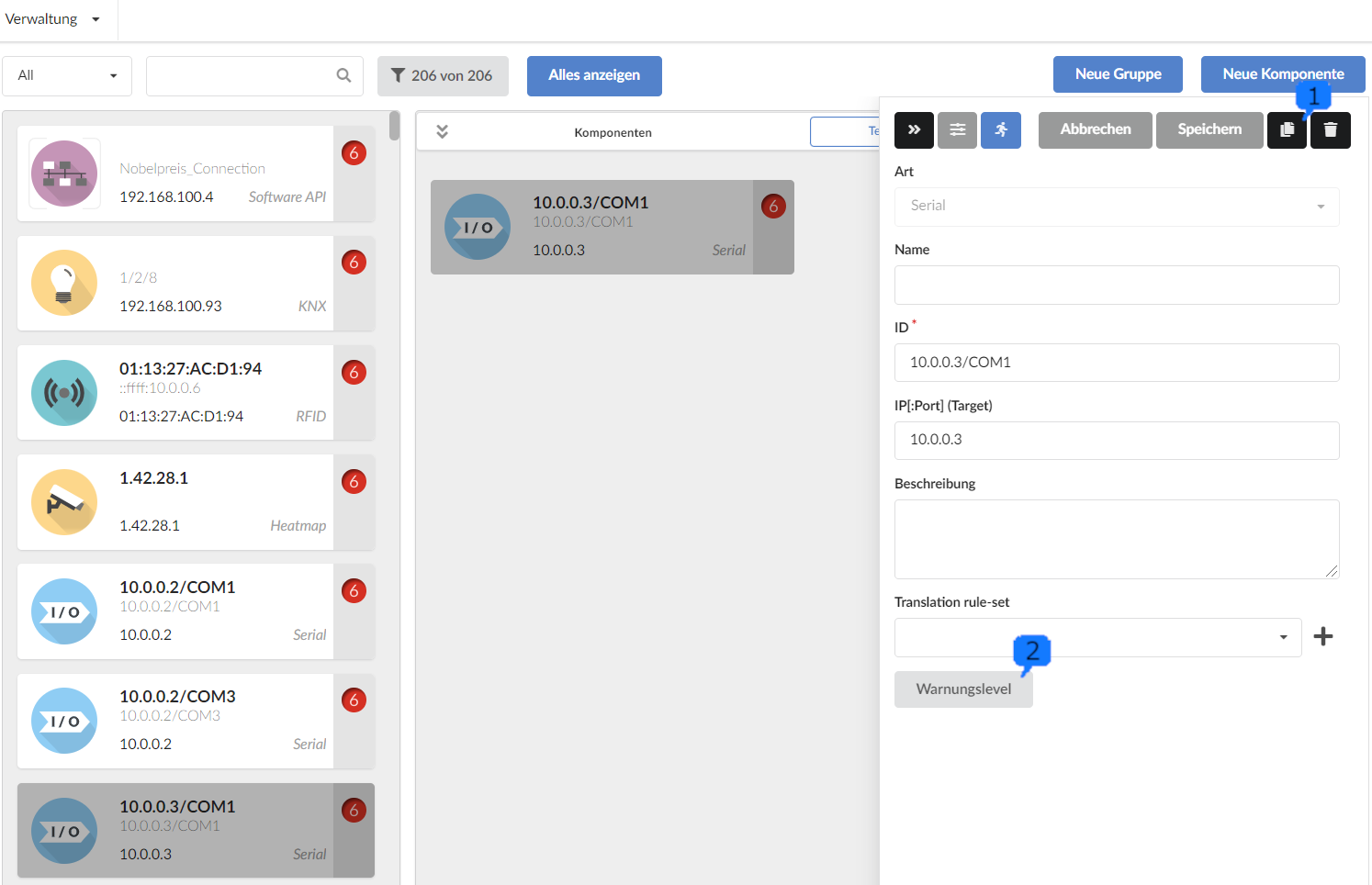Toggle the 206 von 206 filter
The width and height of the screenshot is (1372, 885).
pos(443,75)
